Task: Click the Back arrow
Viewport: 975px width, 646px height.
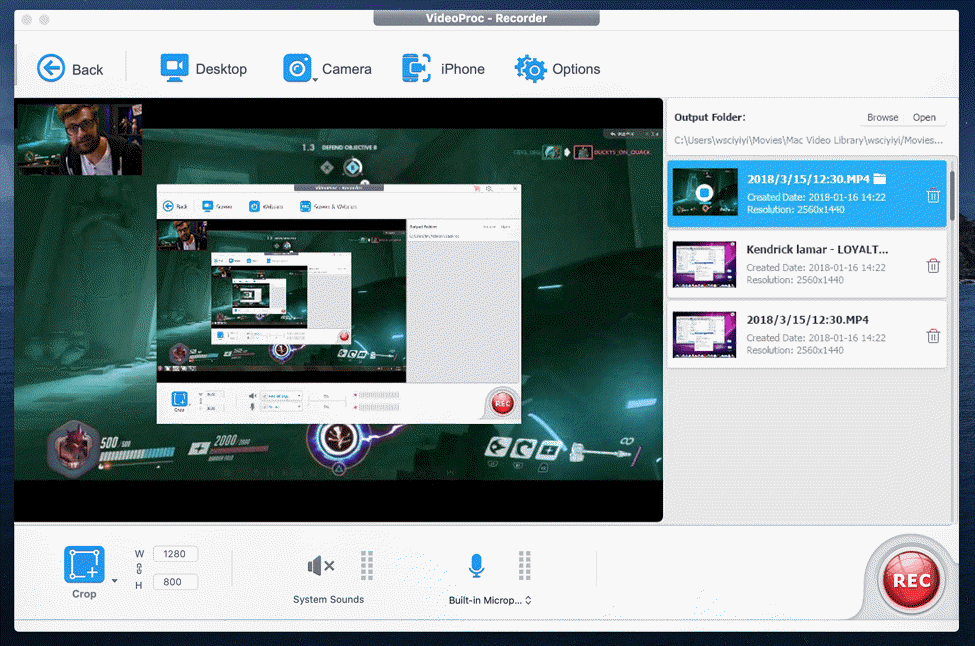Action: (51, 68)
